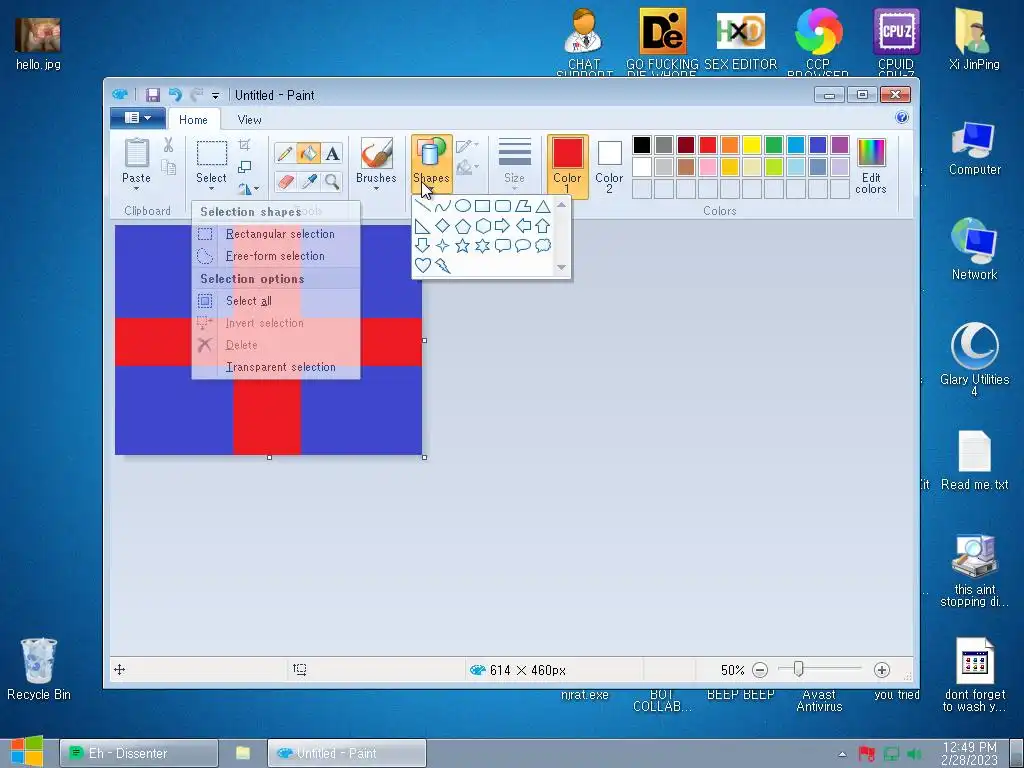
Task: Open Recycle Bin on desktop
Action: coord(39,669)
